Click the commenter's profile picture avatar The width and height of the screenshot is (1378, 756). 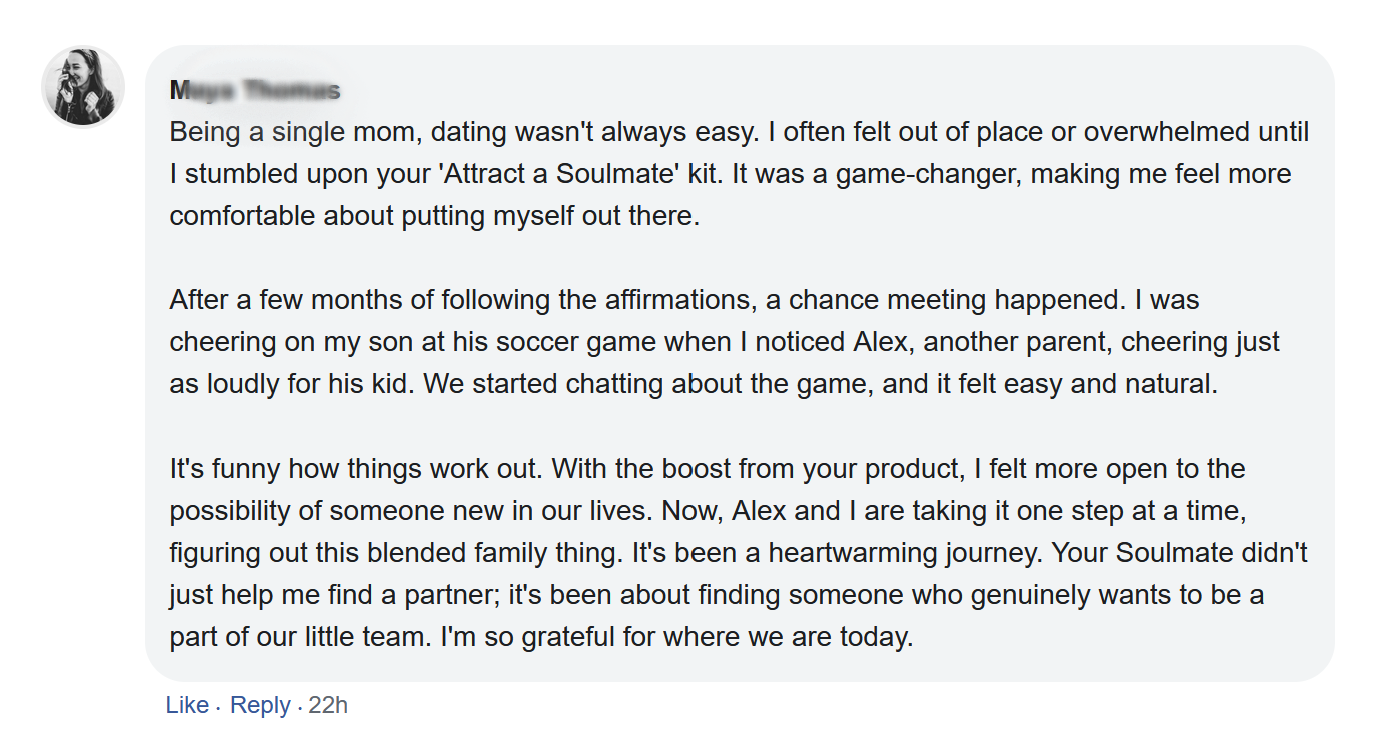[83, 87]
